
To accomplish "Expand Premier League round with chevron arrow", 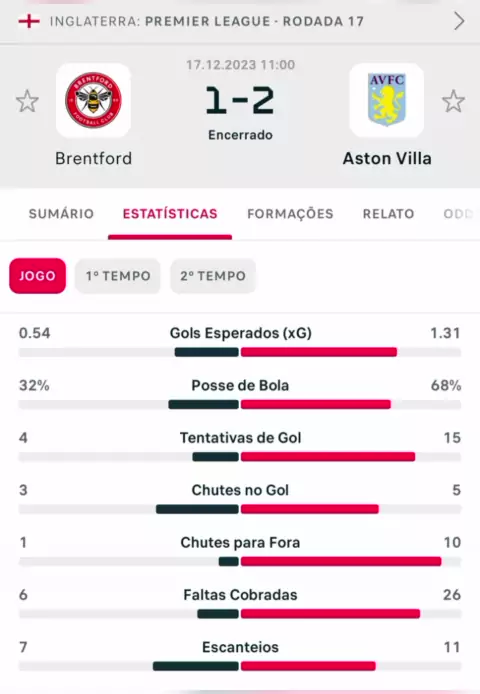I will pos(459,21).
